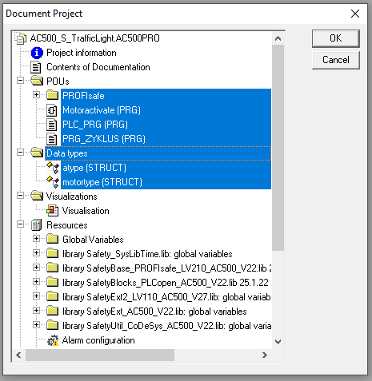
Task: Click the SafetyExt_AC500_V22 library folder icon
Action: pyautogui.click(x=53, y=311)
